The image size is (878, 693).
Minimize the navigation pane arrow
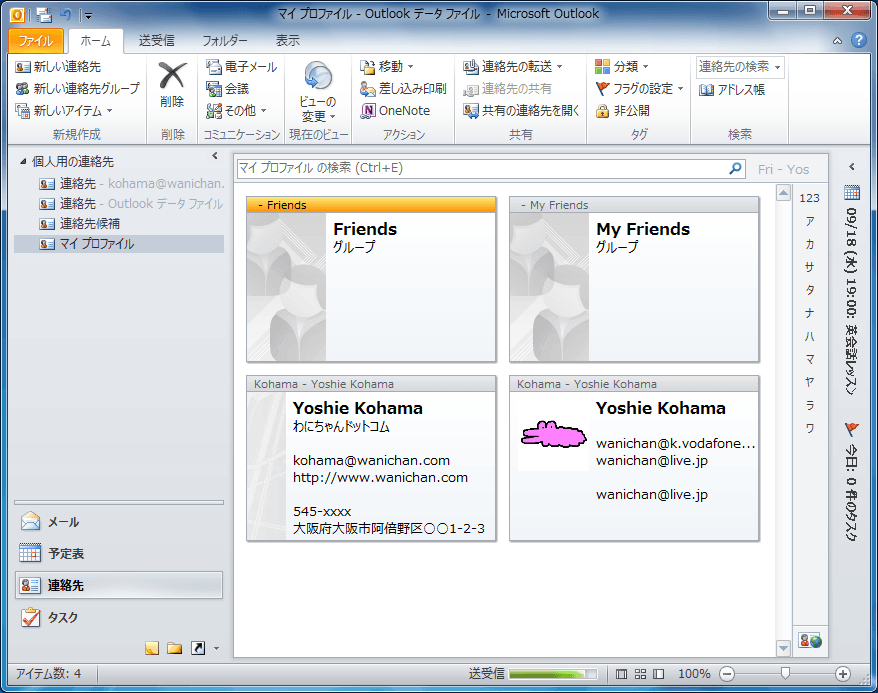[214, 156]
